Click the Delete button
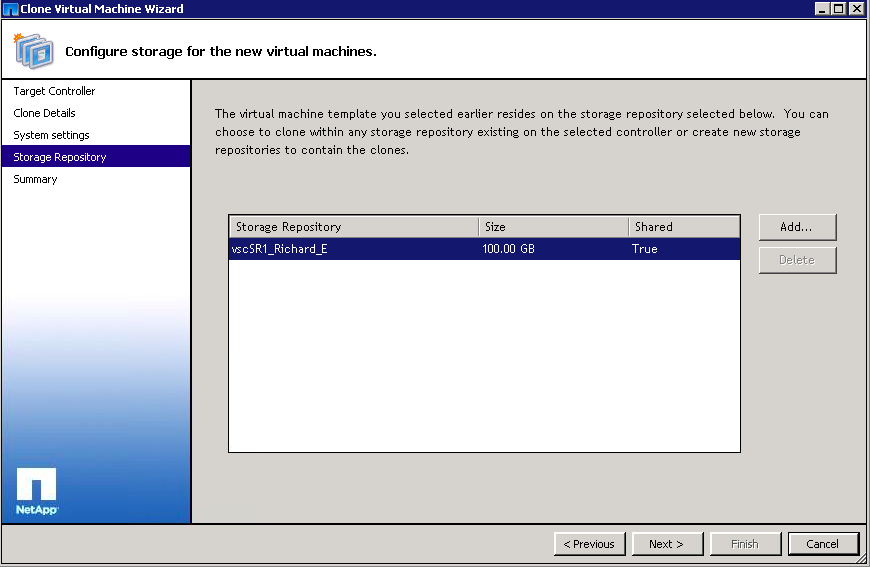The height and width of the screenshot is (567, 870). tap(797, 260)
